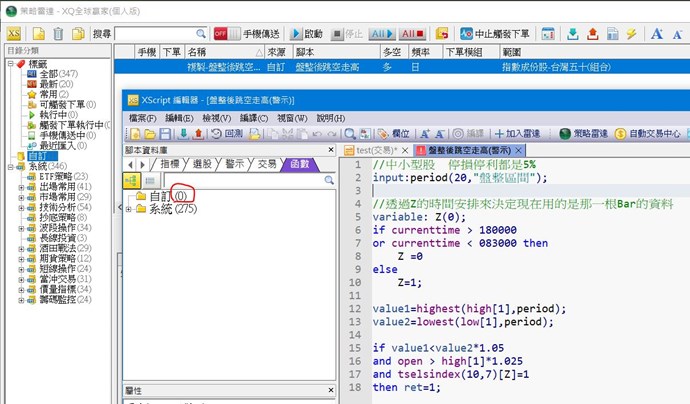Toggle the red OFF switch for 手機傳送

pyautogui.click(x=220, y=33)
